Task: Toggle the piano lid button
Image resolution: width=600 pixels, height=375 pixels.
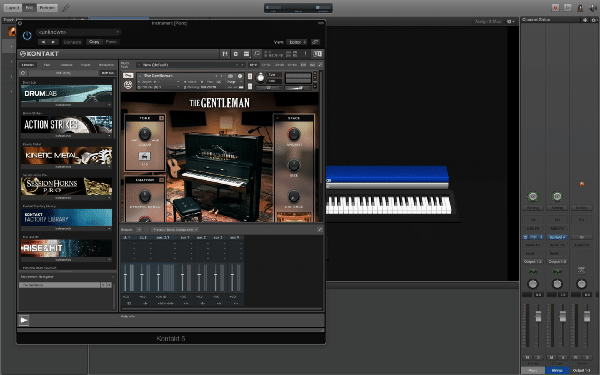Action: [145, 156]
